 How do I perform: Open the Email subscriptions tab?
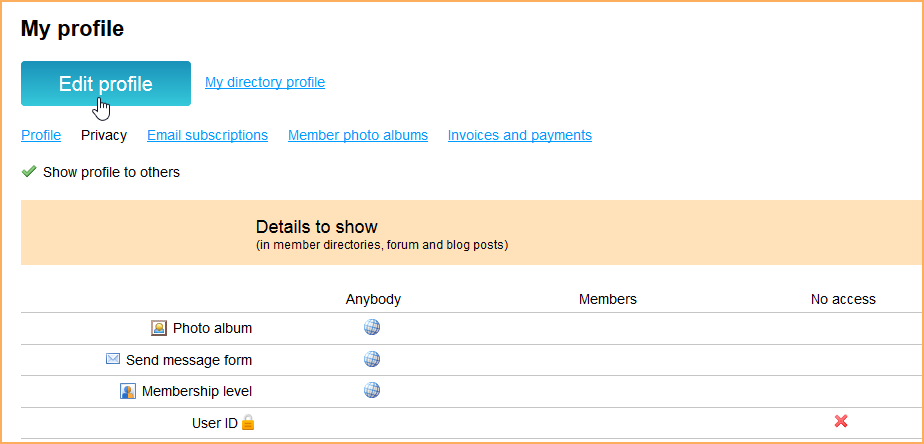click(x=207, y=136)
